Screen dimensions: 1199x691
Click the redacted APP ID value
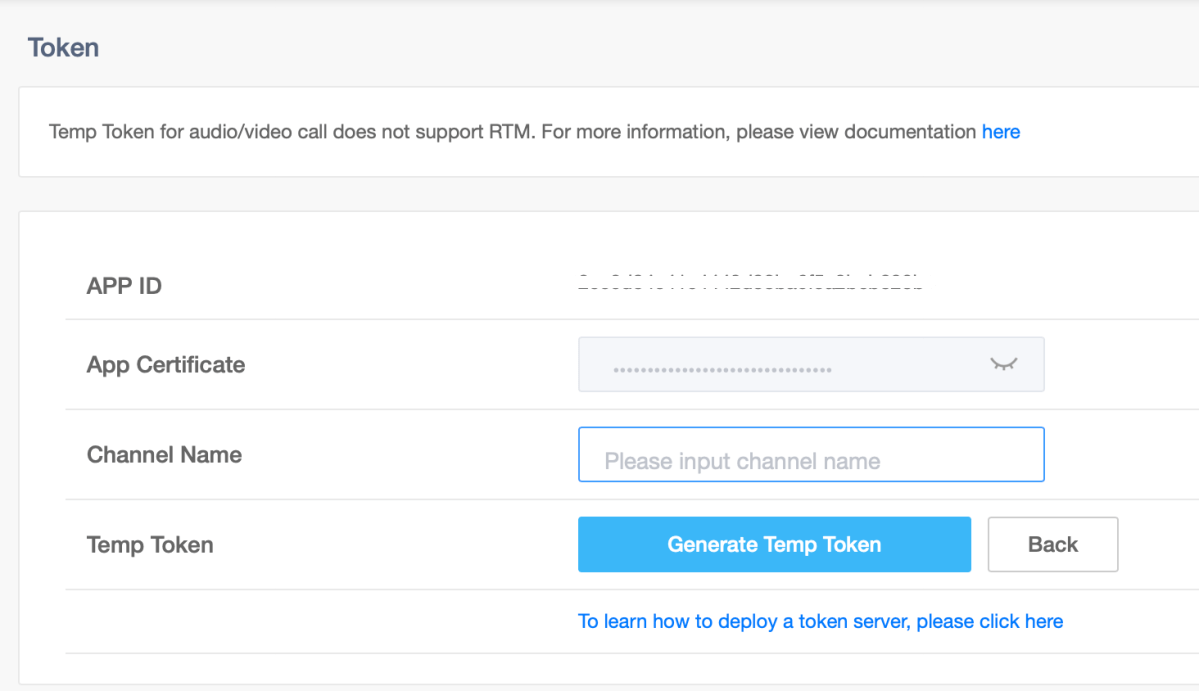click(x=755, y=283)
